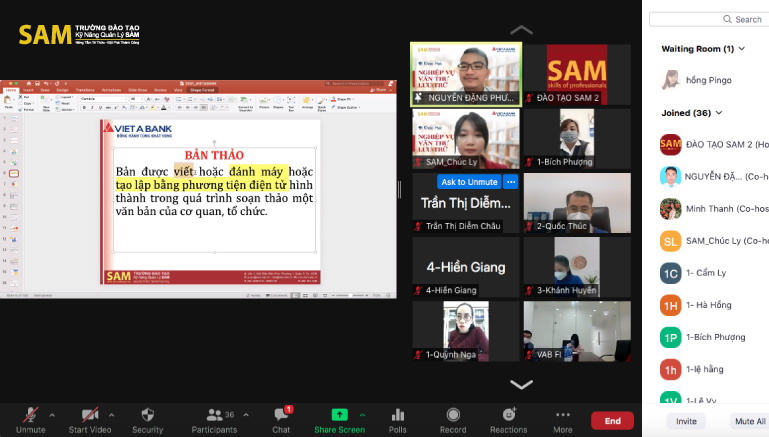Click the 4-Hiền Giang tile
The width and height of the screenshot is (769, 437).
pyautogui.click(x=466, y=267)
